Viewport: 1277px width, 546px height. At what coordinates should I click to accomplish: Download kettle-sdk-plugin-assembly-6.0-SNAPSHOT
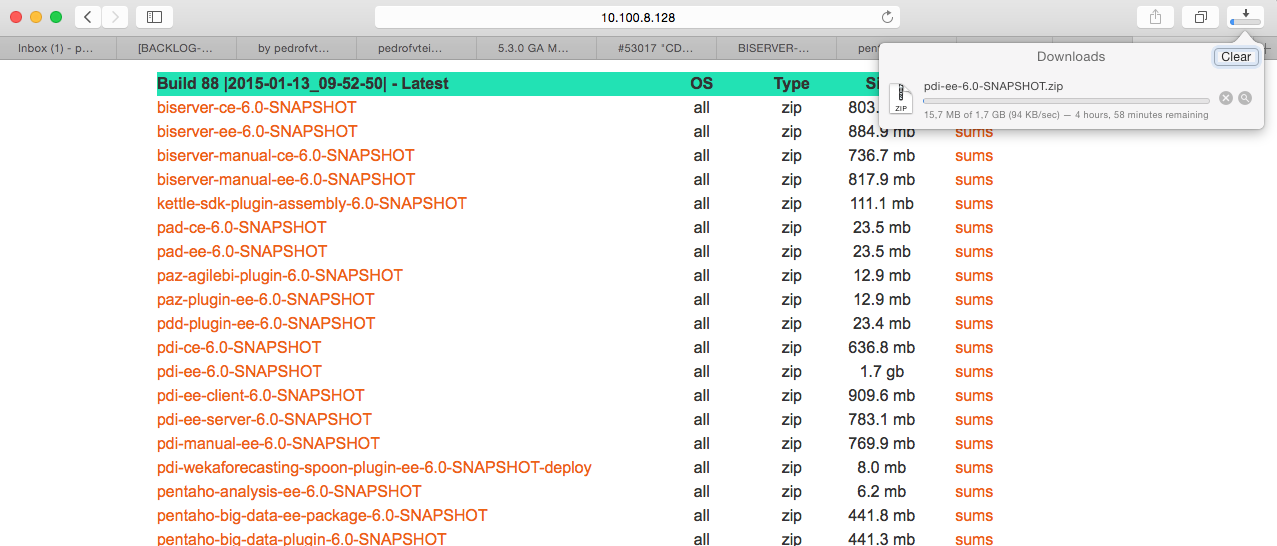312,203
